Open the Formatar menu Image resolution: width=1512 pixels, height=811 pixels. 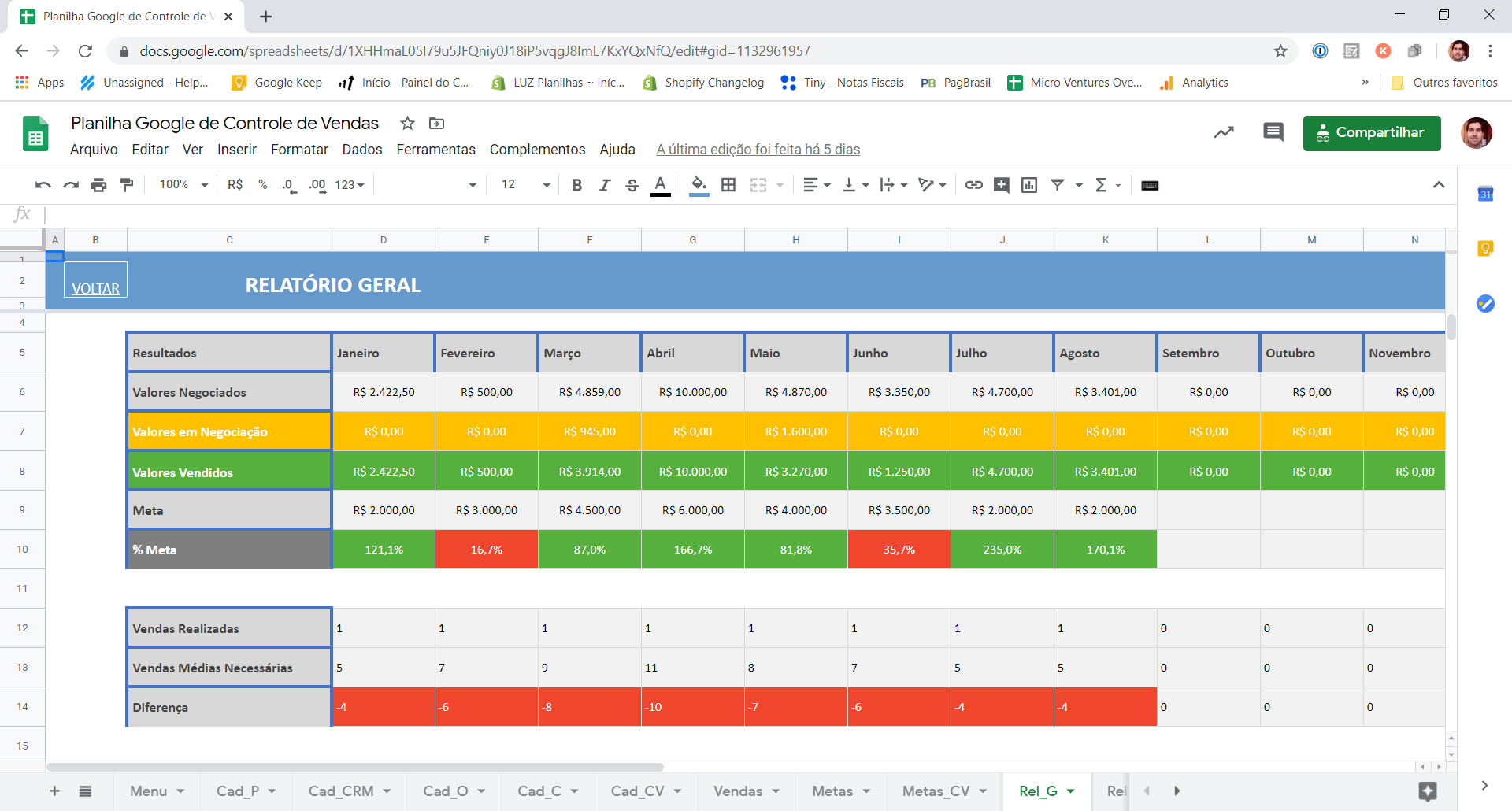click(299, 150)
